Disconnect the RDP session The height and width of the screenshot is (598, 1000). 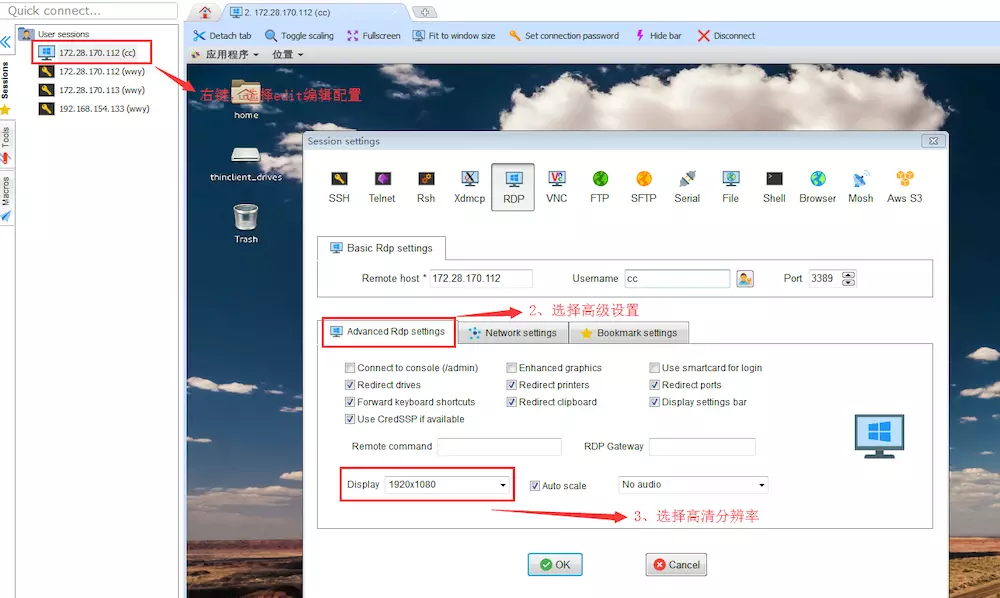(x=726, y=36)
